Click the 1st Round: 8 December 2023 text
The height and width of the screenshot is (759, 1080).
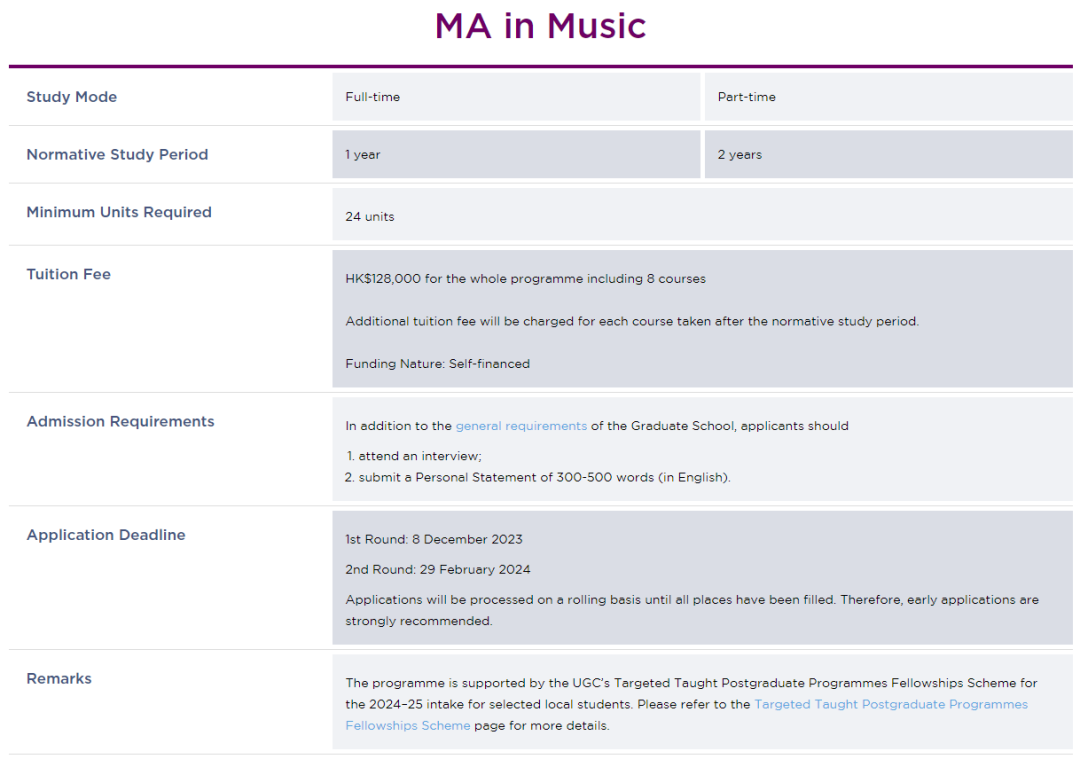point(434,539)
